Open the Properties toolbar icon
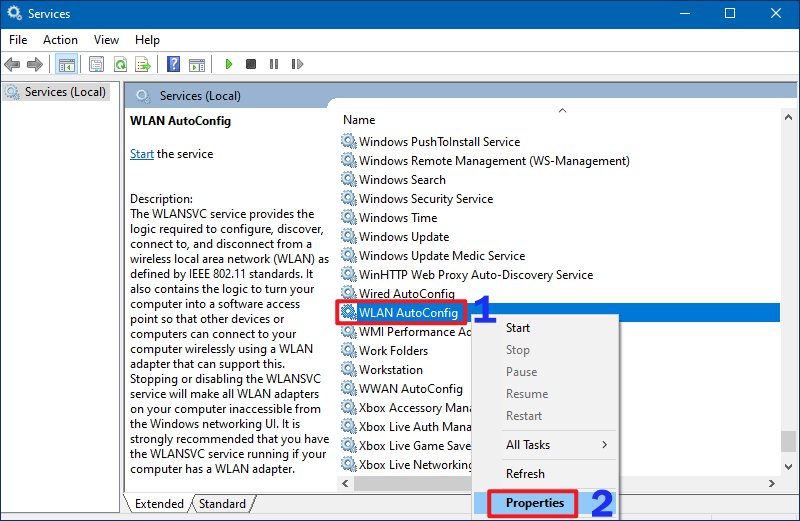 coord(96,64)
